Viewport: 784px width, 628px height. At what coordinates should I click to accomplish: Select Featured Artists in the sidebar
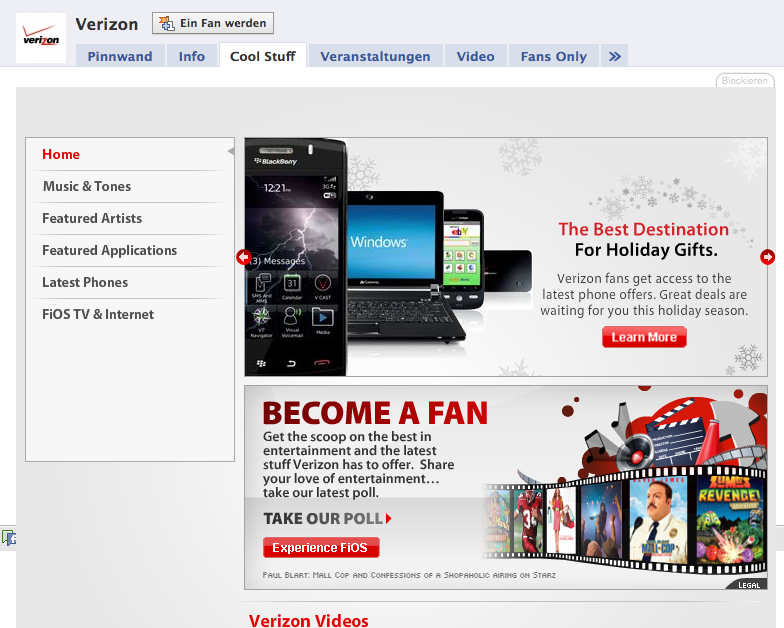(92, 218)
